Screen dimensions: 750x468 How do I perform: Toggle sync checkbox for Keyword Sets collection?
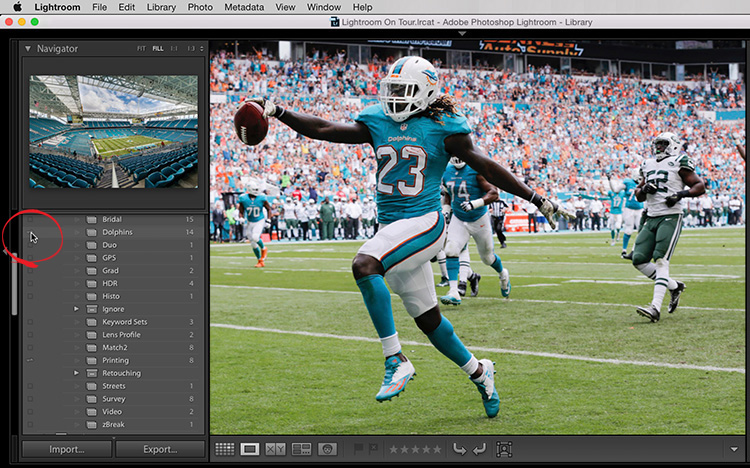[x=30, y=322]
